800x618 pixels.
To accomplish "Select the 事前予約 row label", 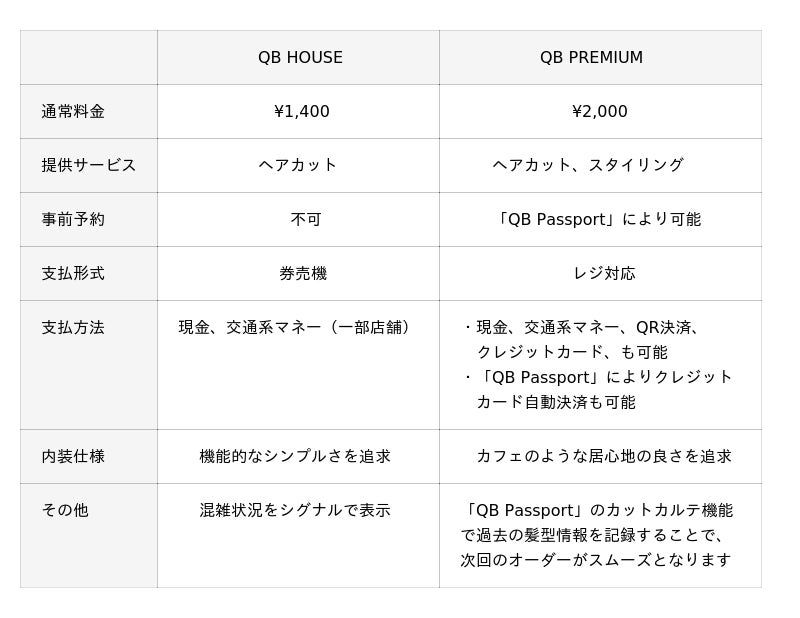I will pyautogui.click(x=73, y=220).
